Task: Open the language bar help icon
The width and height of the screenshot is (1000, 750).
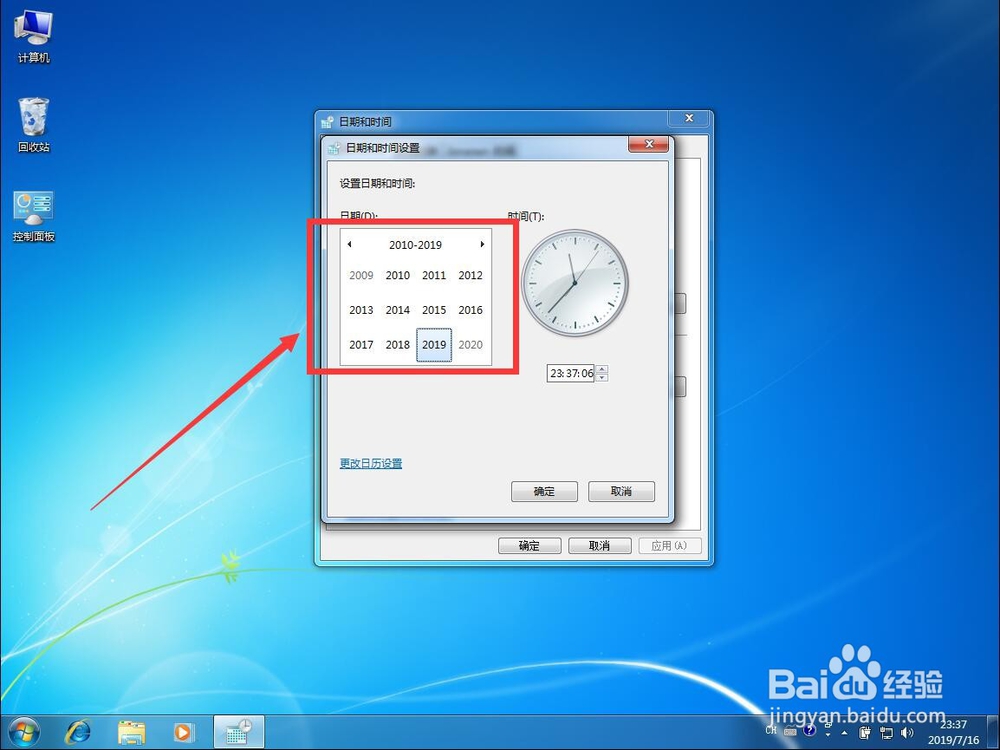Action: [810, 730]
